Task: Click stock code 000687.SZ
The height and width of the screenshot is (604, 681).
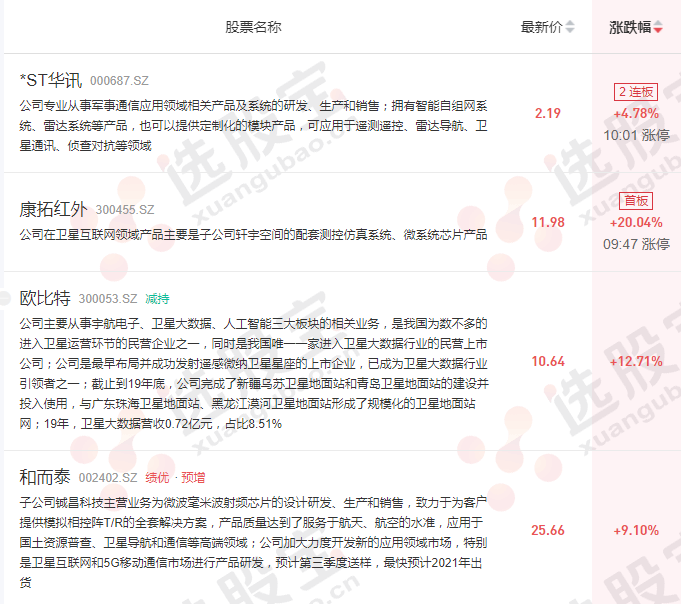Action: 119,81
